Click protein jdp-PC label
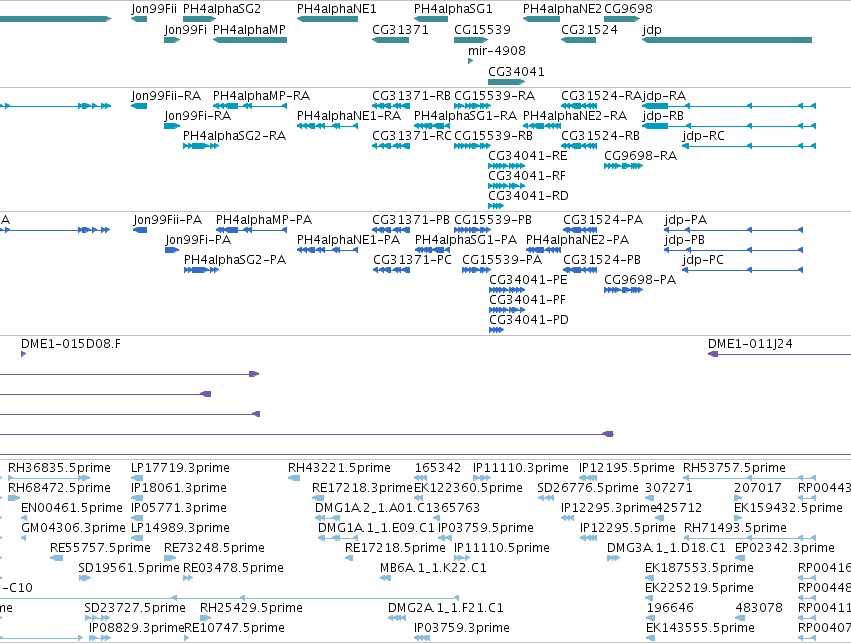The height and width of the screenshot is (643, 851). point(703,260)
